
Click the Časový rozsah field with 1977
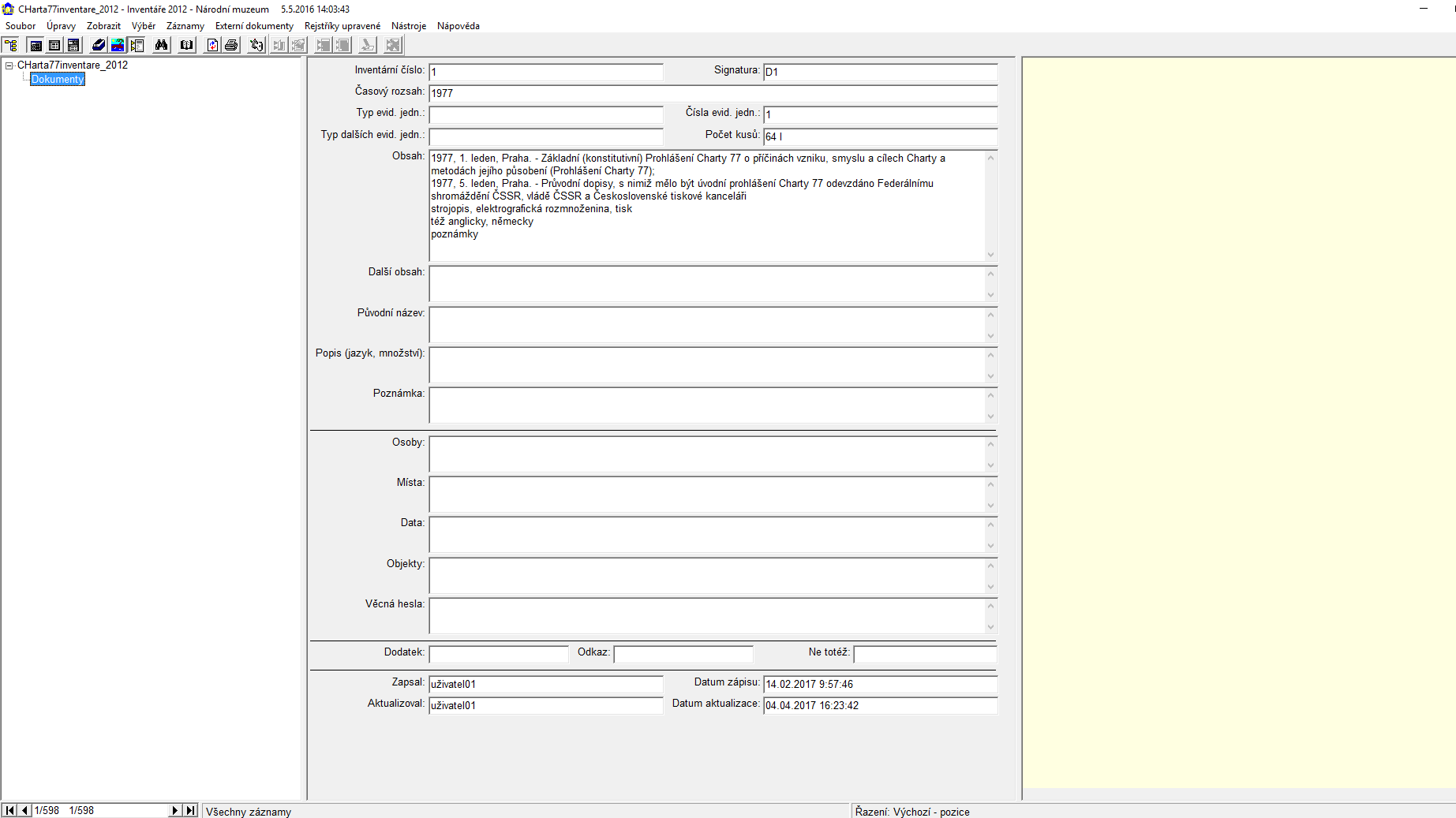[x=713, y=93]
